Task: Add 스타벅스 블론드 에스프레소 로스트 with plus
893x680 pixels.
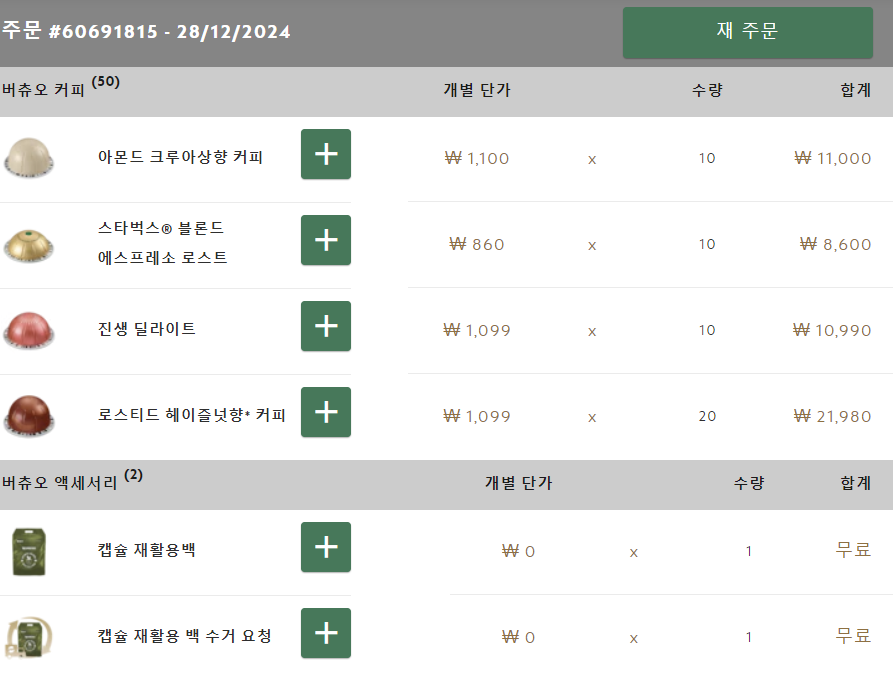Action: pos(326,240)
